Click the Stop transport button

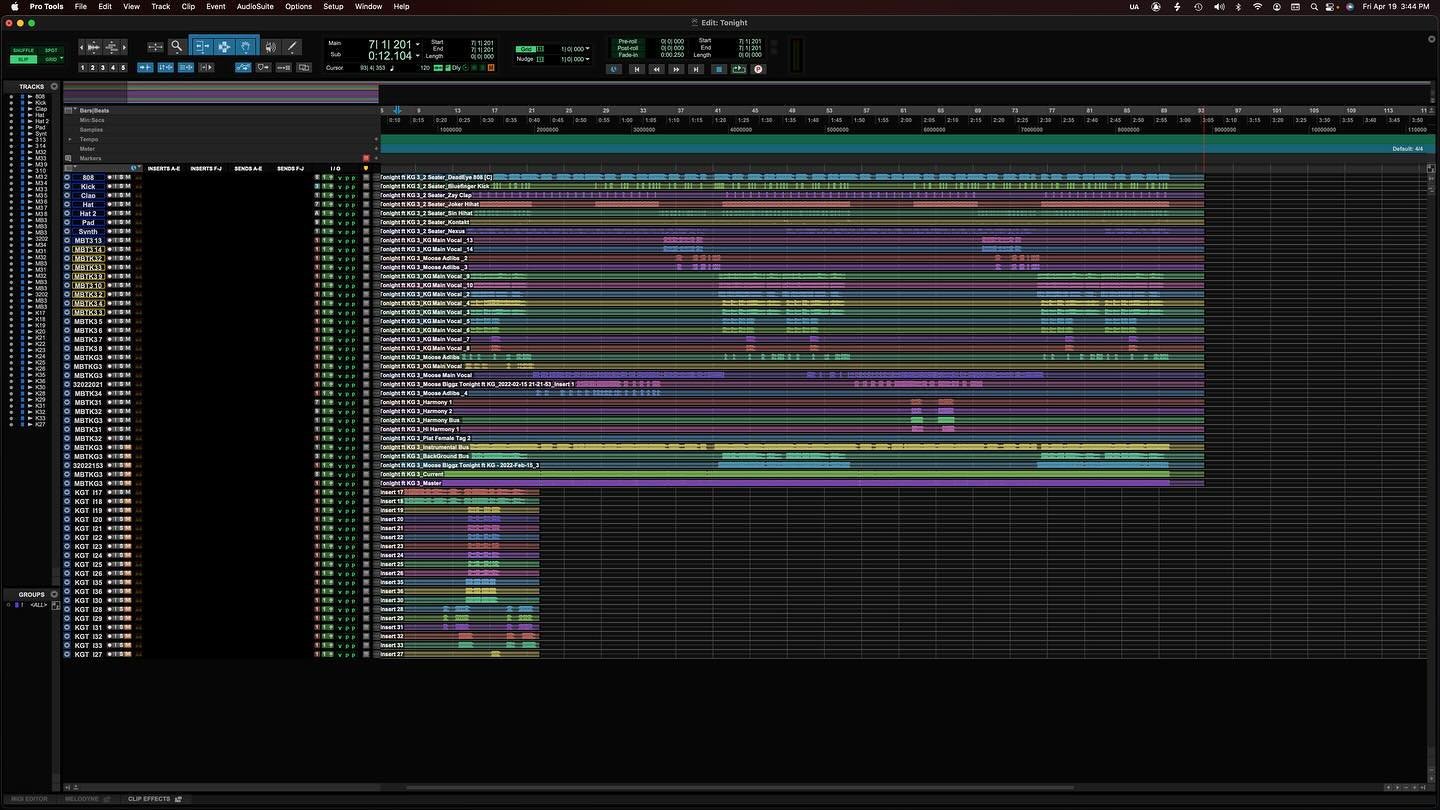(718, 69)
